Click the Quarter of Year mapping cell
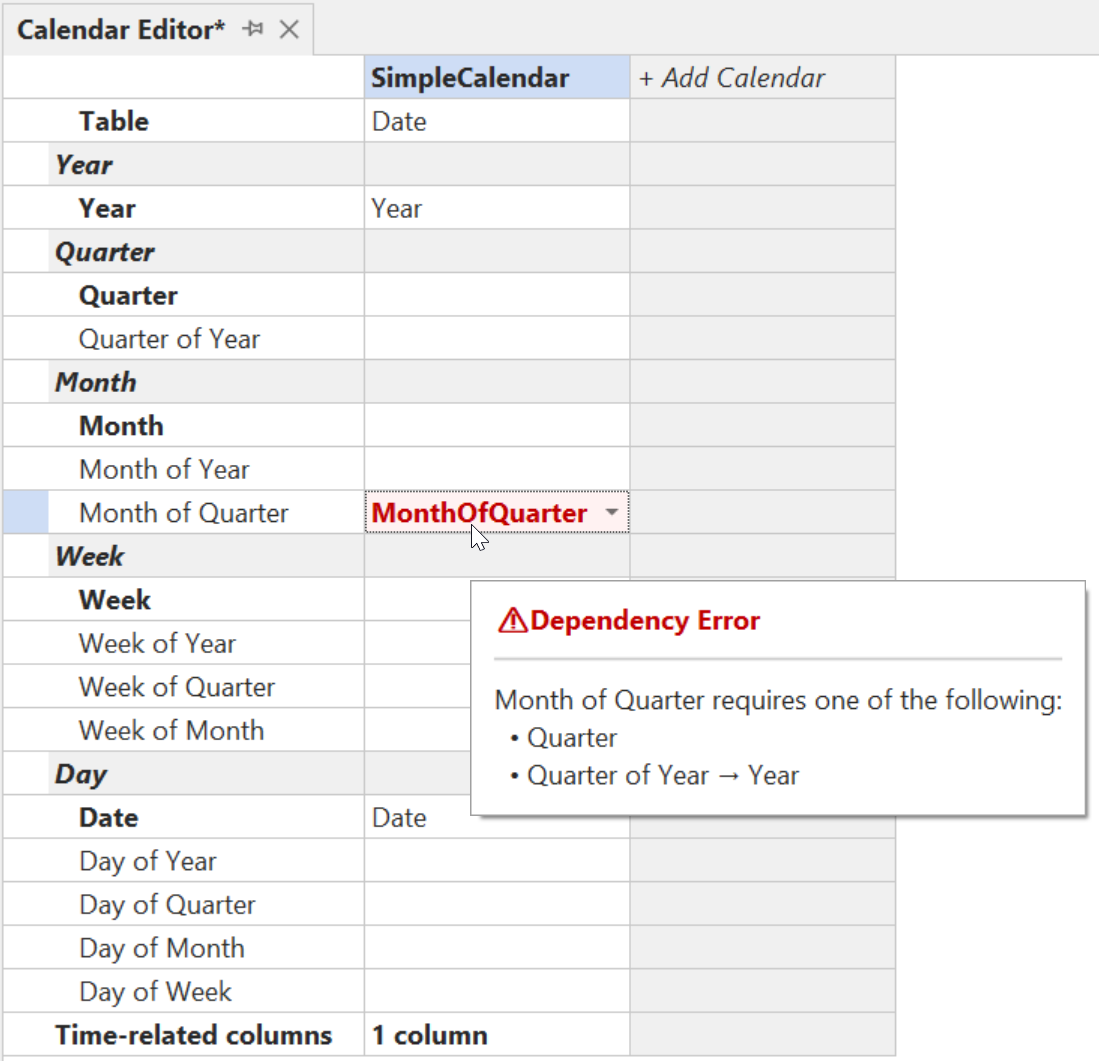Screen dimensions: 1099x1061 tap(496, 340)
